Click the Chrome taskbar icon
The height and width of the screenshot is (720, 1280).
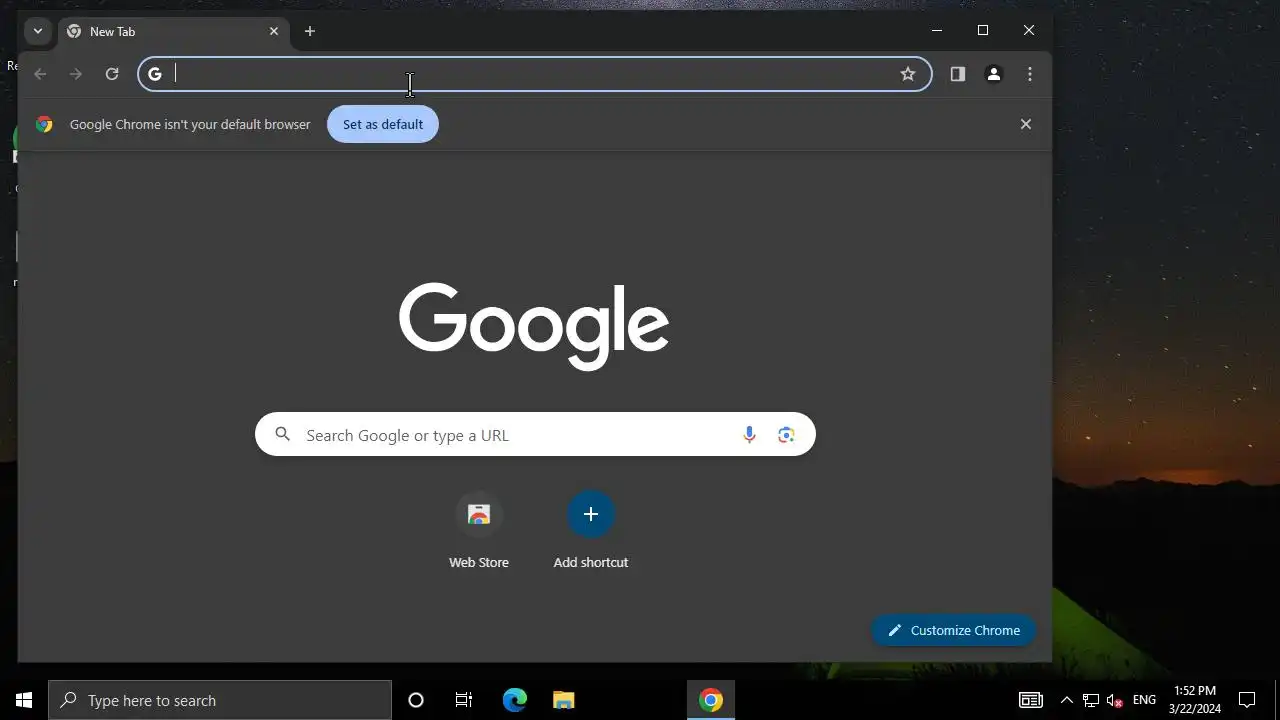click(x=711, y=700)
